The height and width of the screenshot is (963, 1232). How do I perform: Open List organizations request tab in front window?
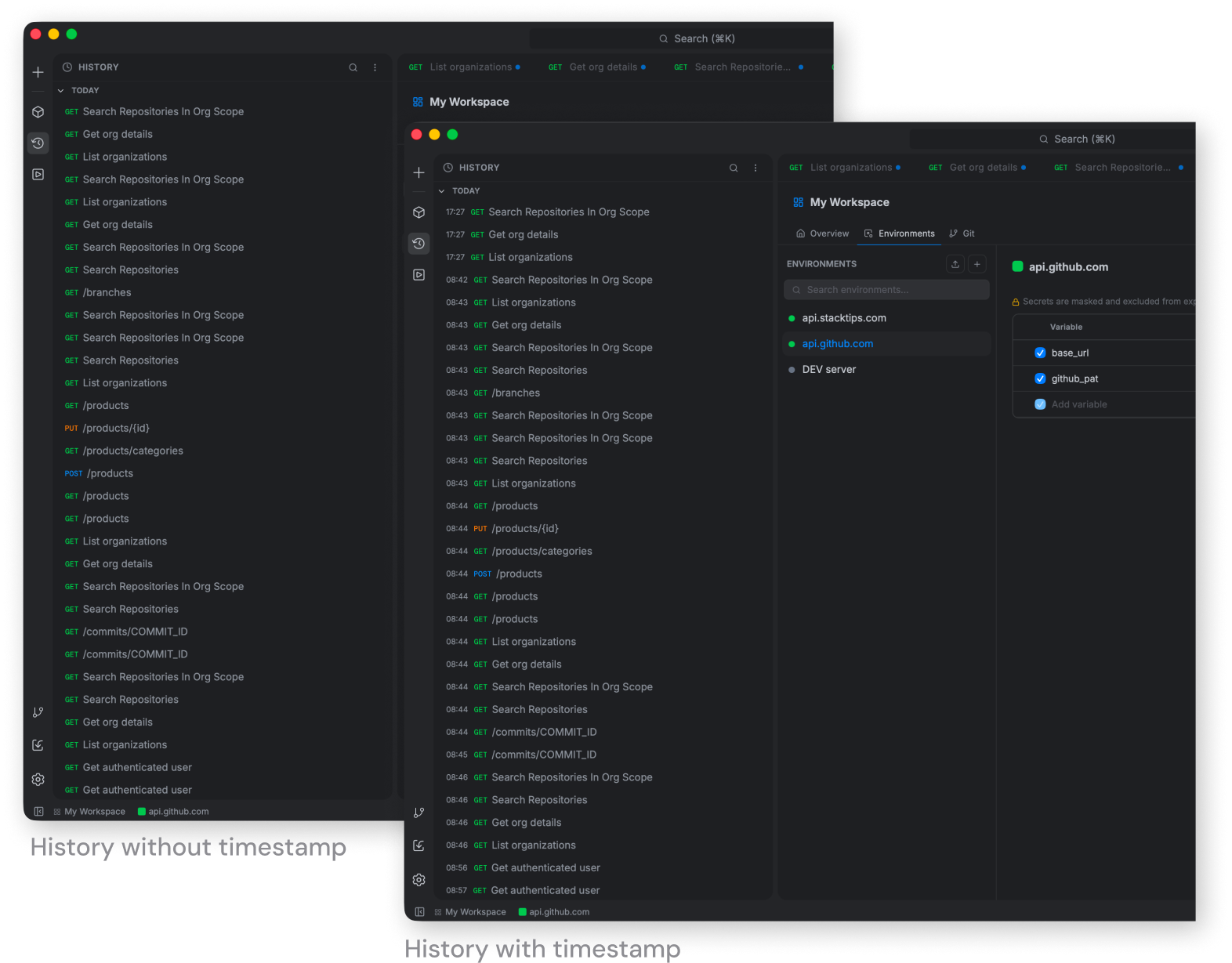click(845, 168)
